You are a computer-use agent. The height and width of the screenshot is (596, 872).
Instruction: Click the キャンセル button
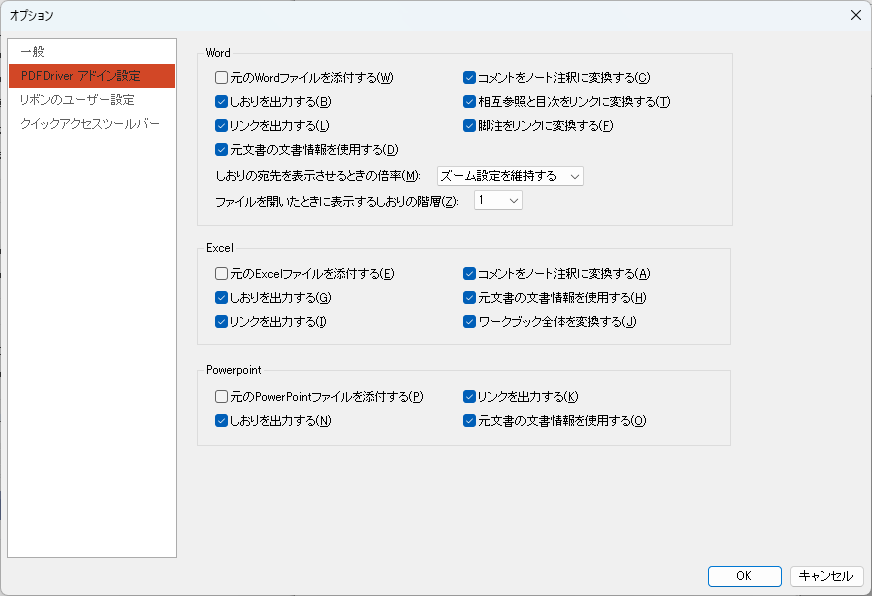[x=826, y=576]
